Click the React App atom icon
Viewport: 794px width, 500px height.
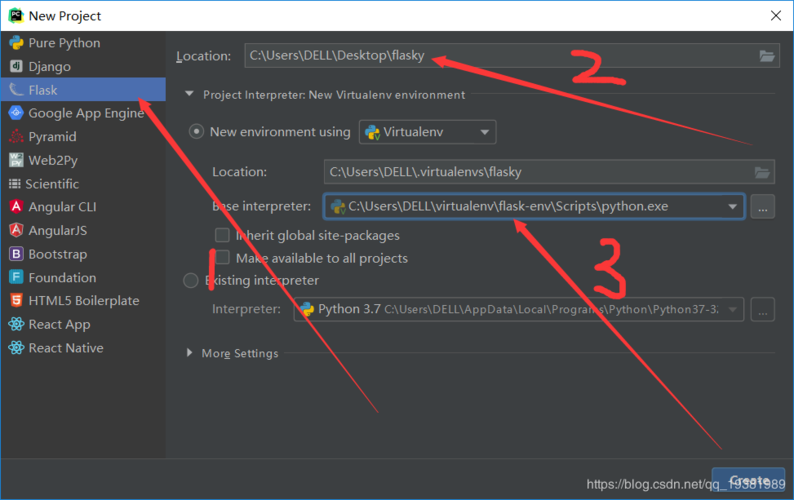coord(16,324)
